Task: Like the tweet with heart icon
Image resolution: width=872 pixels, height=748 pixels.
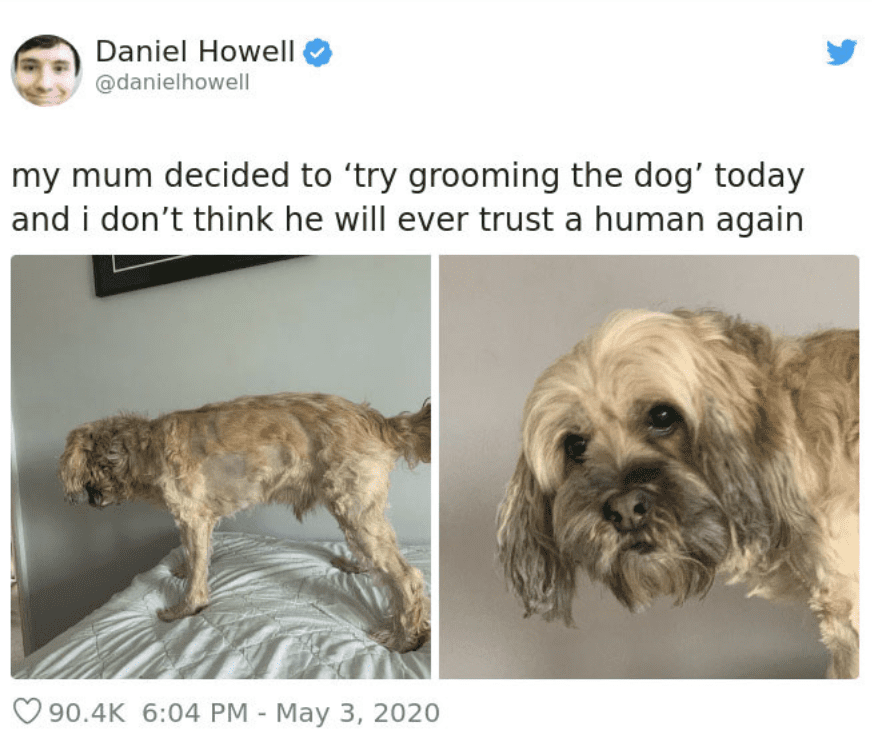Action: click(27, 711)
